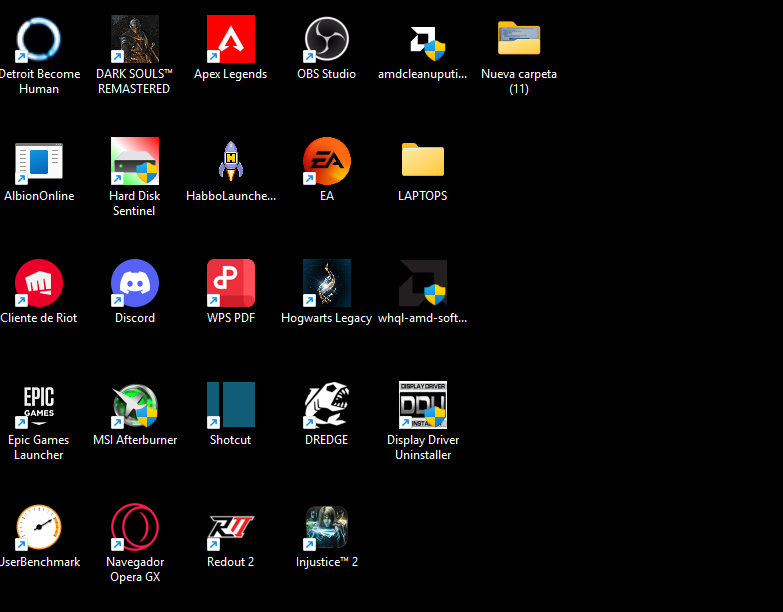
Task: Click the DARK SOULS REMASTERED desktop icon
Action: click(x=135, y=39)
